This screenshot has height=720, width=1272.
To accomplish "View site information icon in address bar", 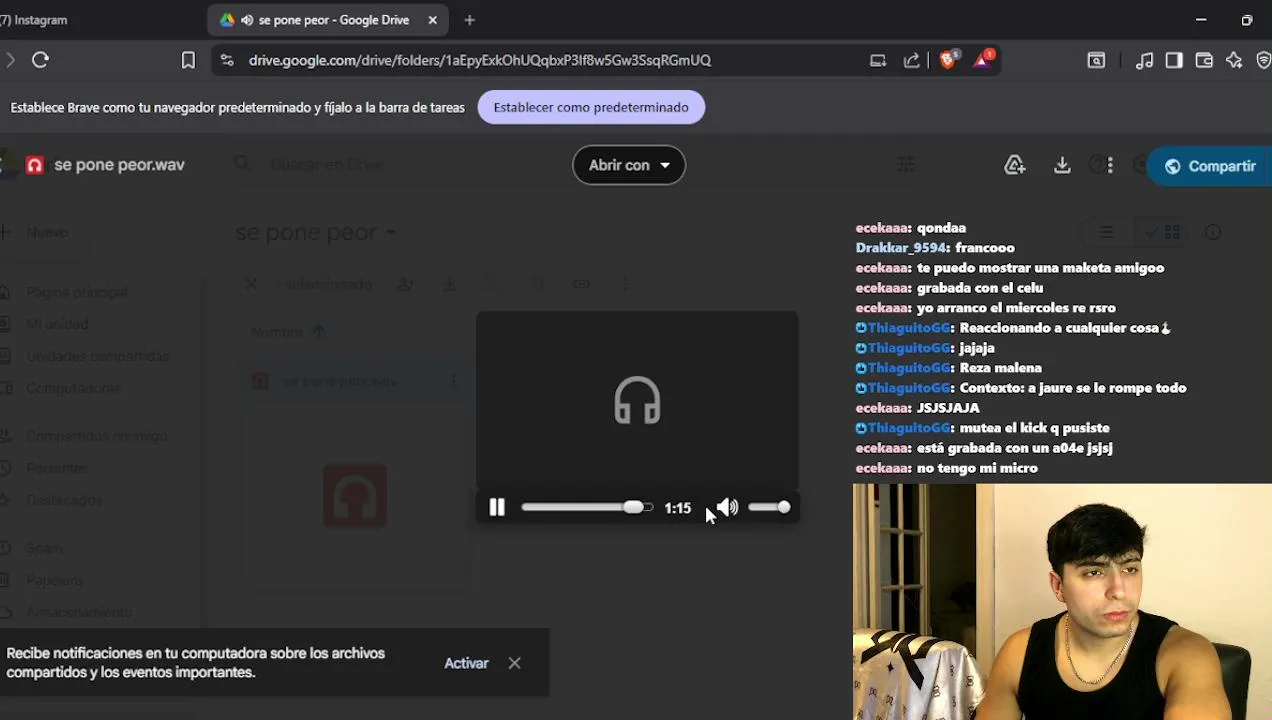I will pos(227,60).
